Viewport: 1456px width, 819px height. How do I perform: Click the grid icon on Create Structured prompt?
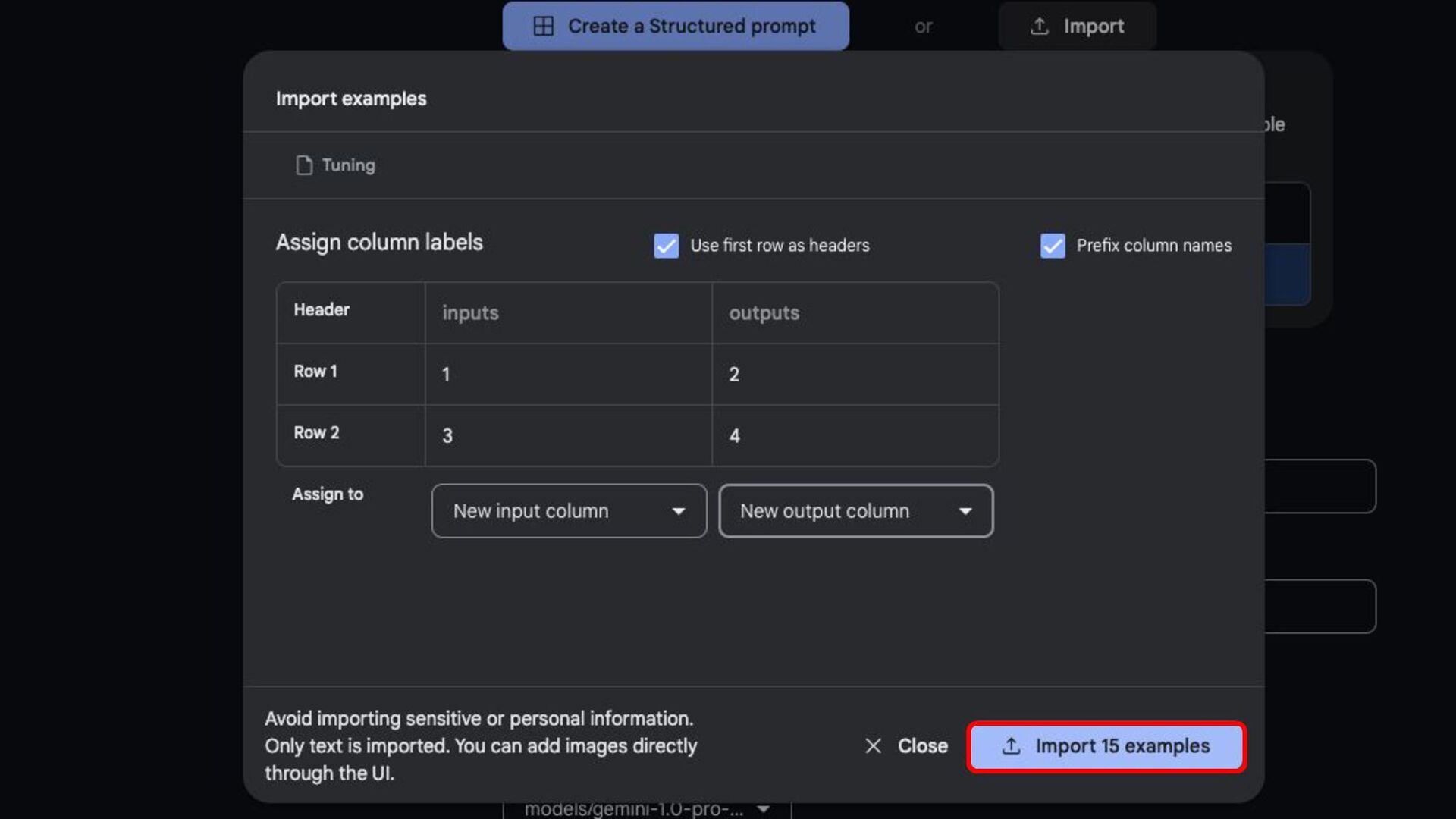pyautogui.click(x=543, y=26)
